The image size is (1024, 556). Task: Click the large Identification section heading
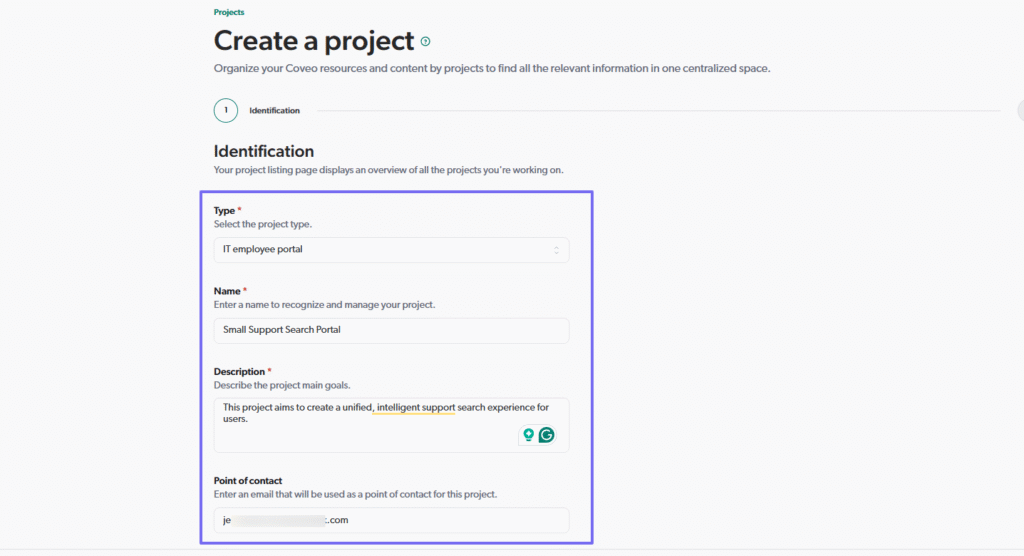263,151
